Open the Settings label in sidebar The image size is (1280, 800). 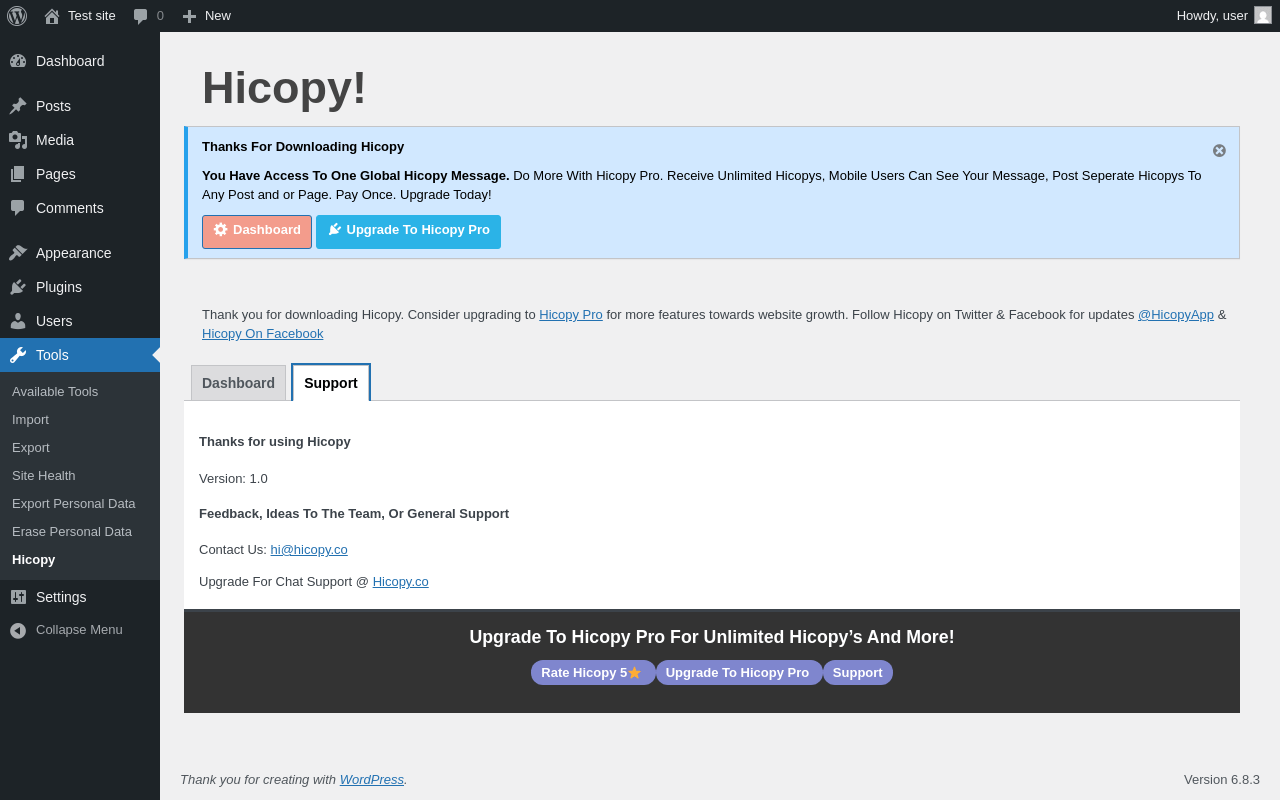click(x=61, y=597)
